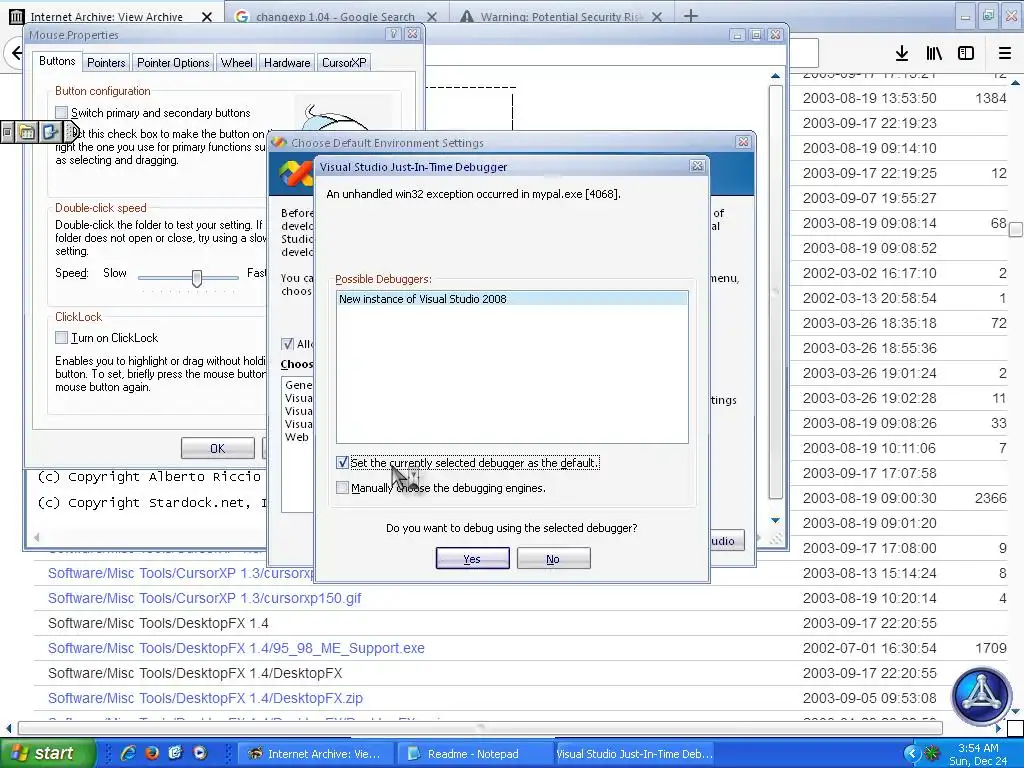Viewport: 1024px width, 768px height.
Task: Open the Firefox Library icon
Action: point(934,53)
